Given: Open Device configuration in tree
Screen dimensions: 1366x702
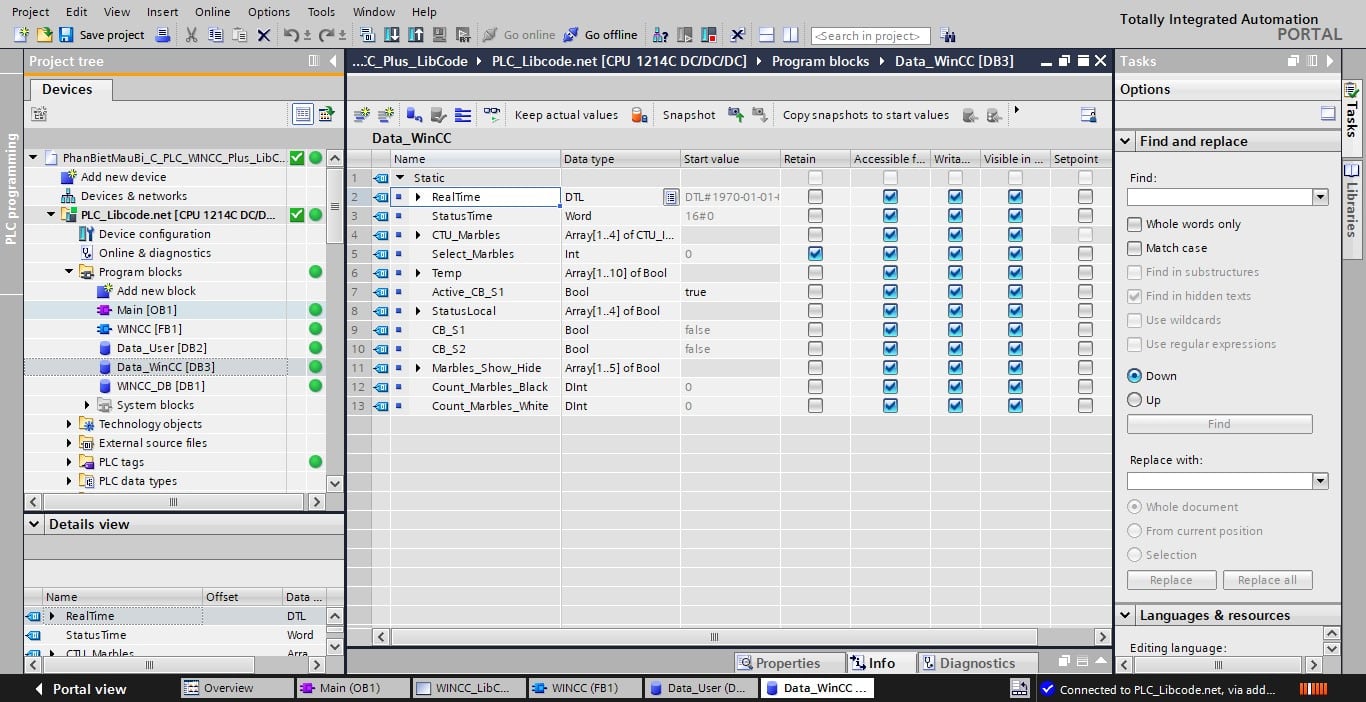Looking at the screenshot, I should (154, 234).
